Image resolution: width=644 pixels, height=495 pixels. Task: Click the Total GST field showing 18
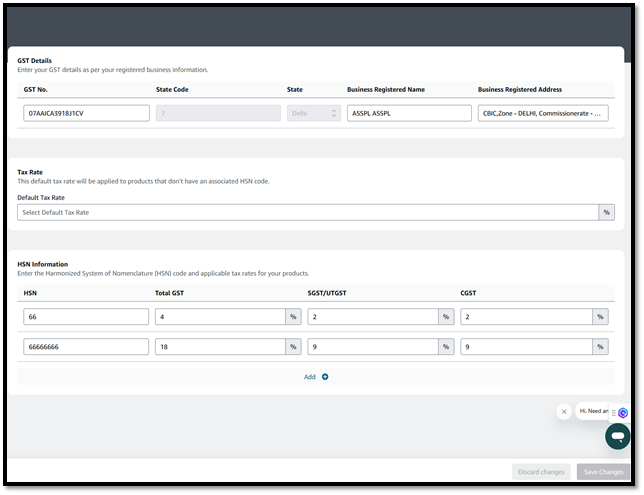[220, 347]
